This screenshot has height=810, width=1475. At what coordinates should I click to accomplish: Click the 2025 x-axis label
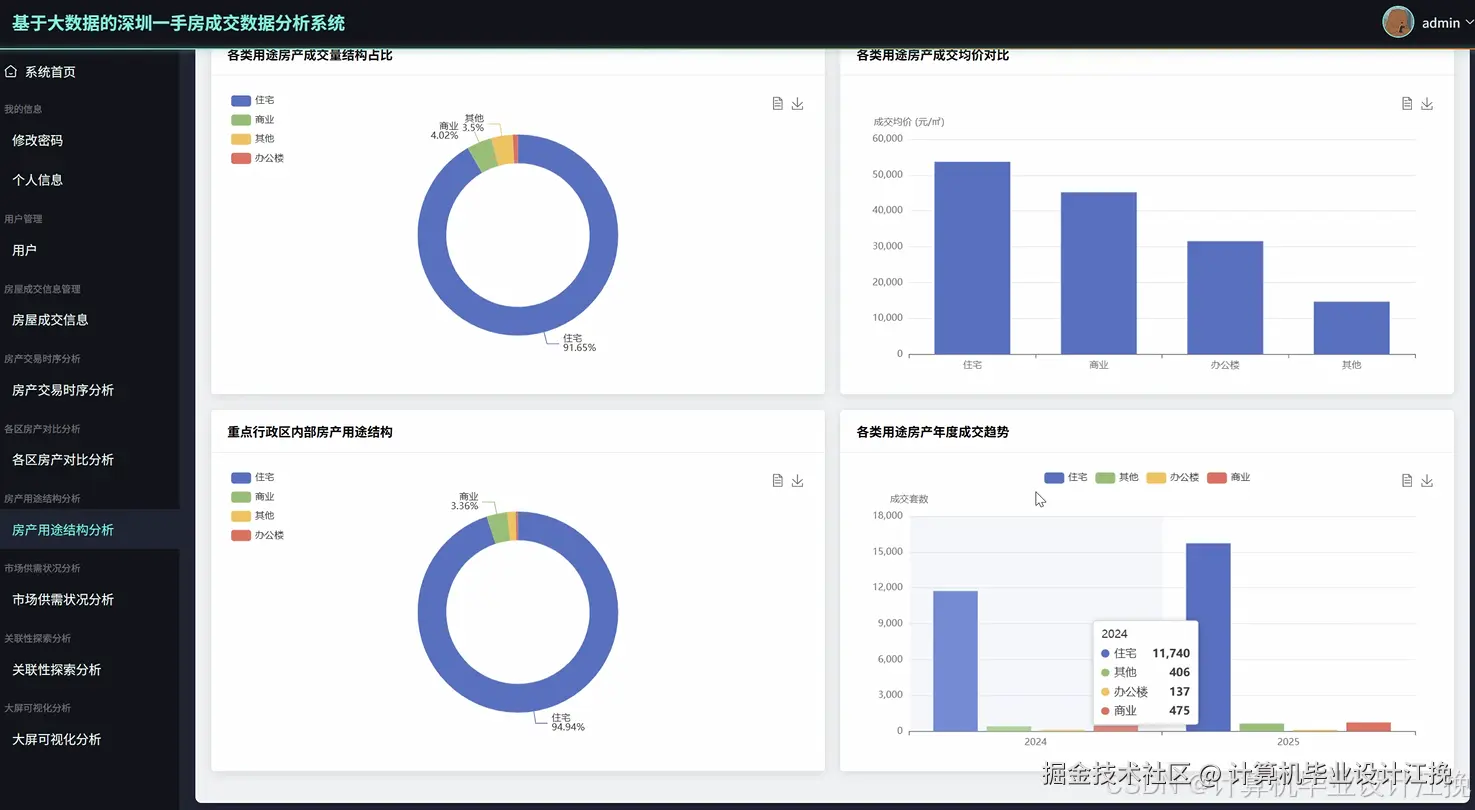[1288, 742]
